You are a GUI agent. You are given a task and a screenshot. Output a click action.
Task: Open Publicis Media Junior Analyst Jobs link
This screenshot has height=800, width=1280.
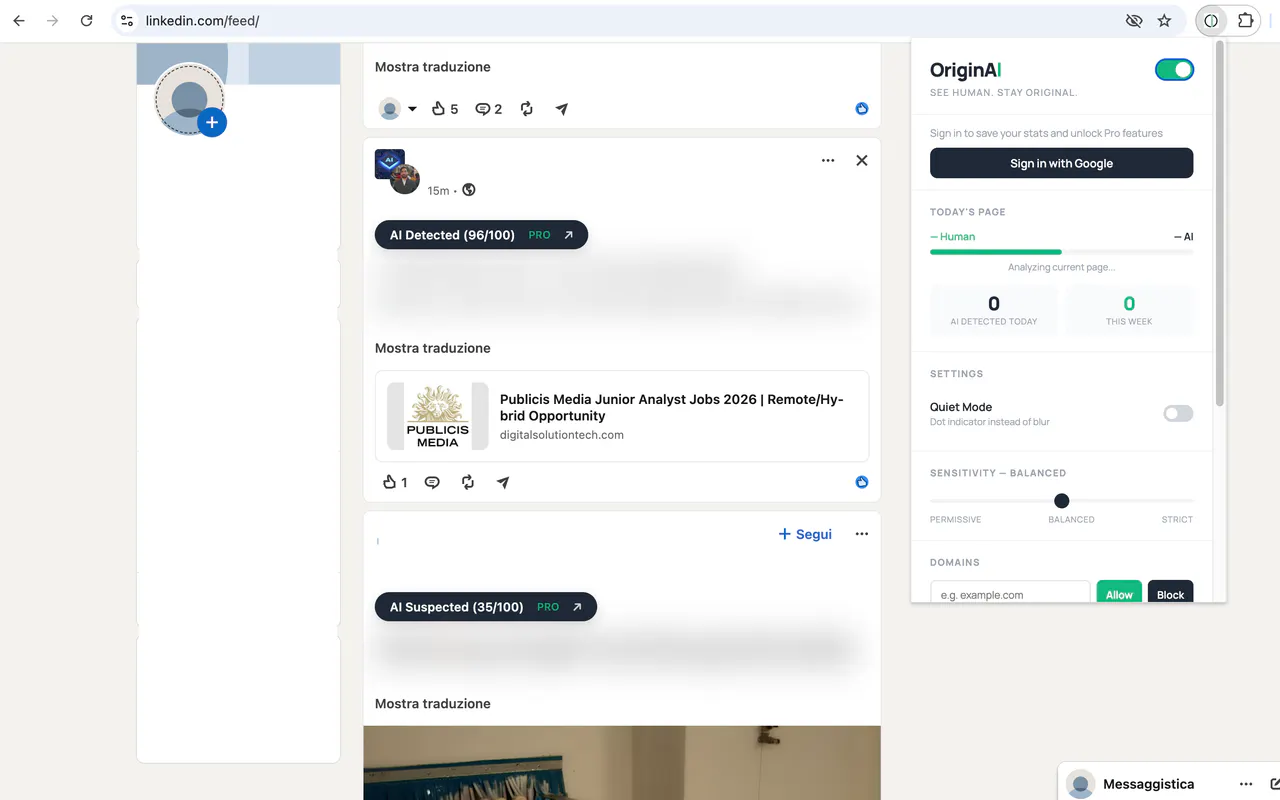click(672, 407)
